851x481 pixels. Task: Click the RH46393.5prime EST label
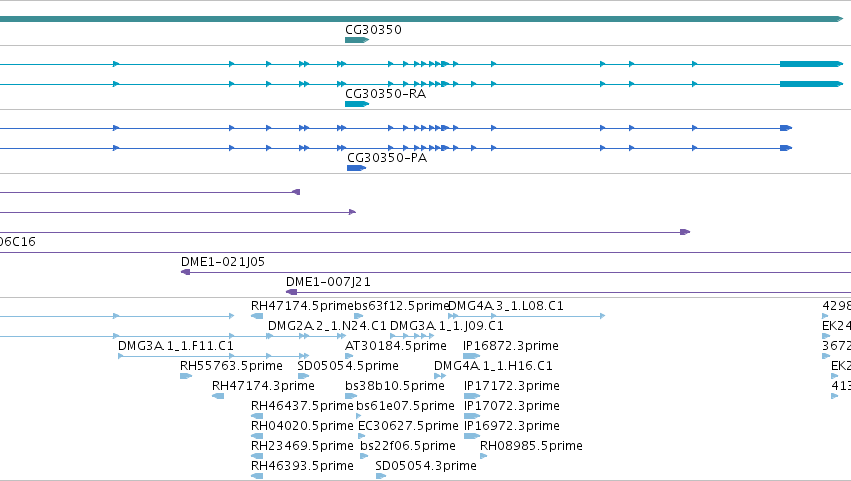click(x=302, y=466)
